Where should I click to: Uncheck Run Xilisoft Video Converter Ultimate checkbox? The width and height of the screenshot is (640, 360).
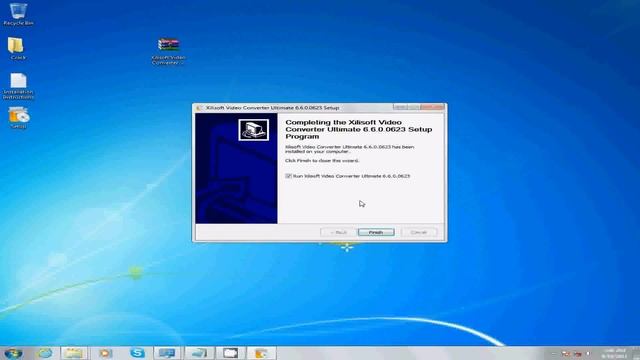(289, 176)
